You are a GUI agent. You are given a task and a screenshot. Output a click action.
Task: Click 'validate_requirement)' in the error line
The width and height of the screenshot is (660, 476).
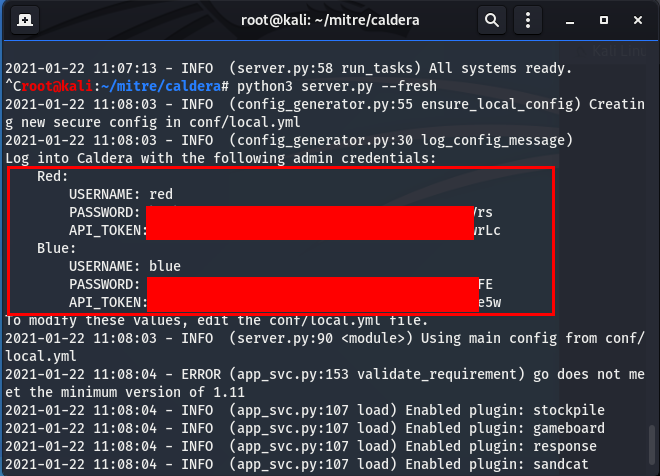click(x=441, y=375)
